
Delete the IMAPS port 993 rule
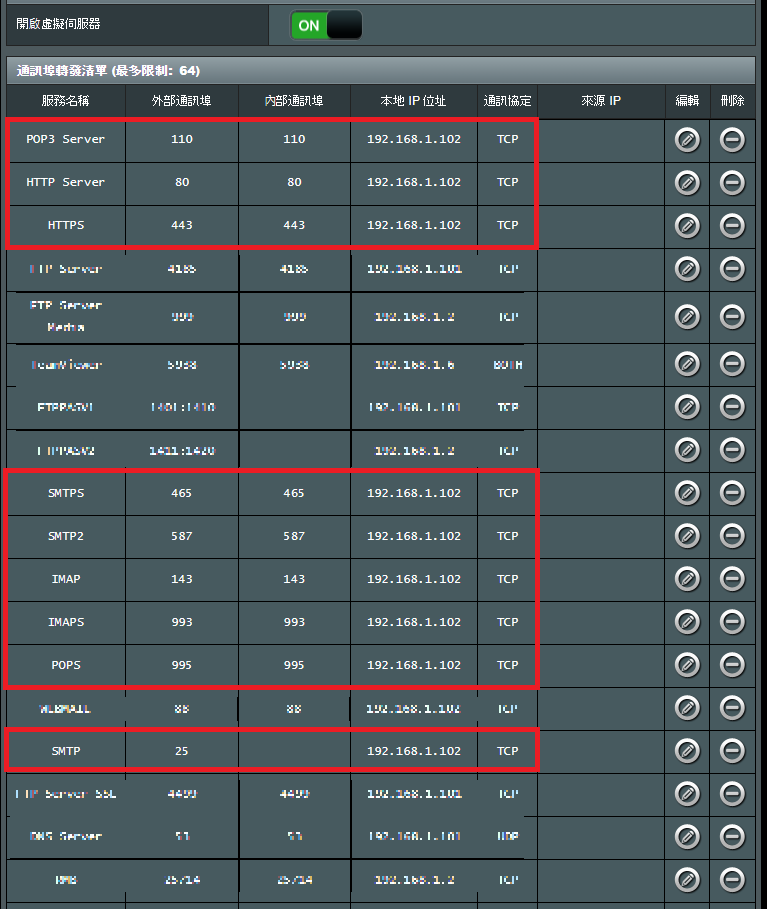point(732,622)
